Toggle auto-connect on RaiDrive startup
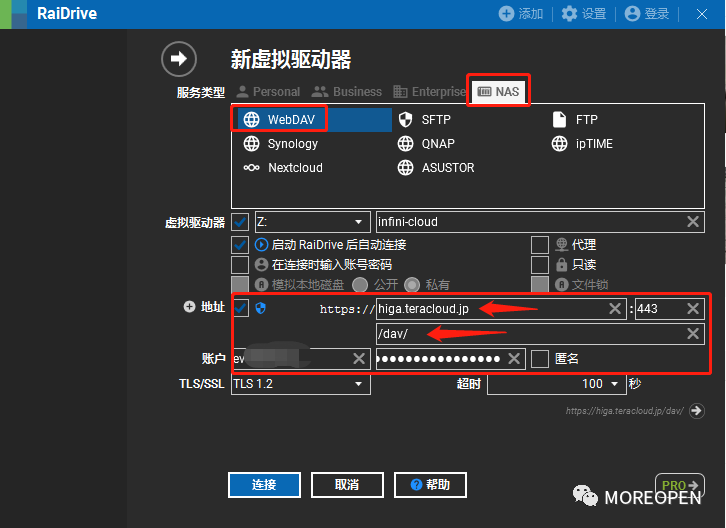Viewport: 726px width, 528px height. (x=240, y=245)
